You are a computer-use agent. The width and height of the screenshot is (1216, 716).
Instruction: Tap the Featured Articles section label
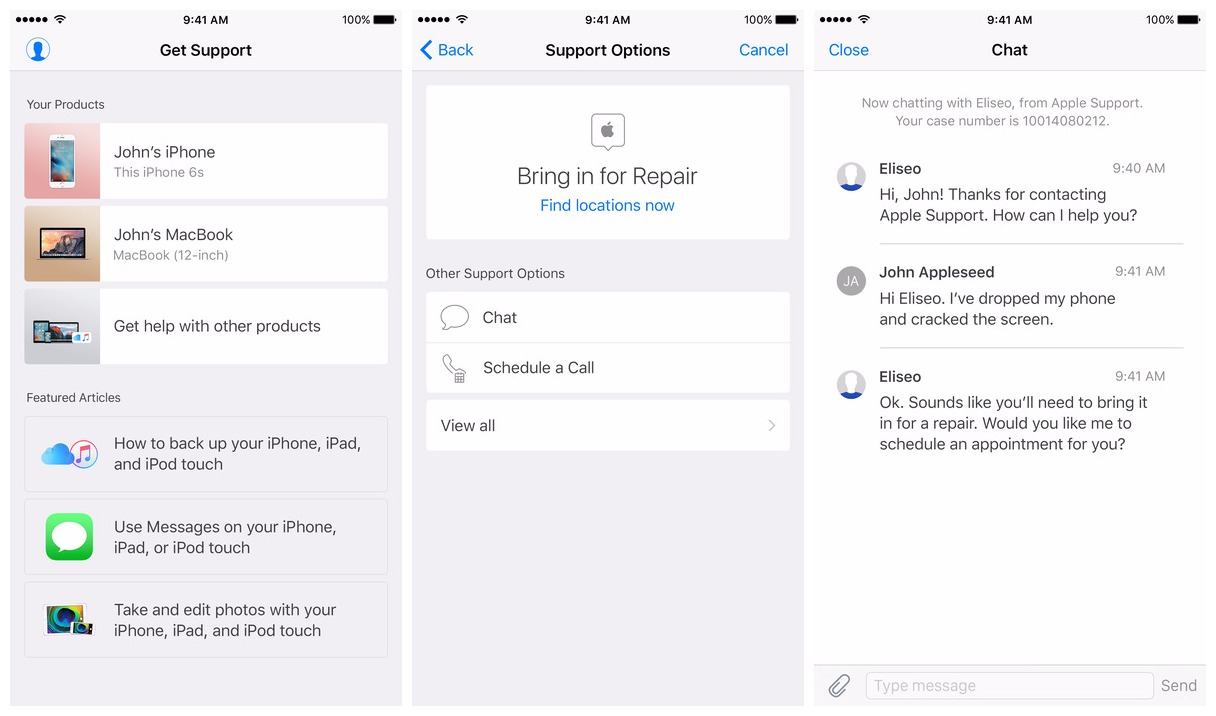pyautogui.click(x=73, y=397)
